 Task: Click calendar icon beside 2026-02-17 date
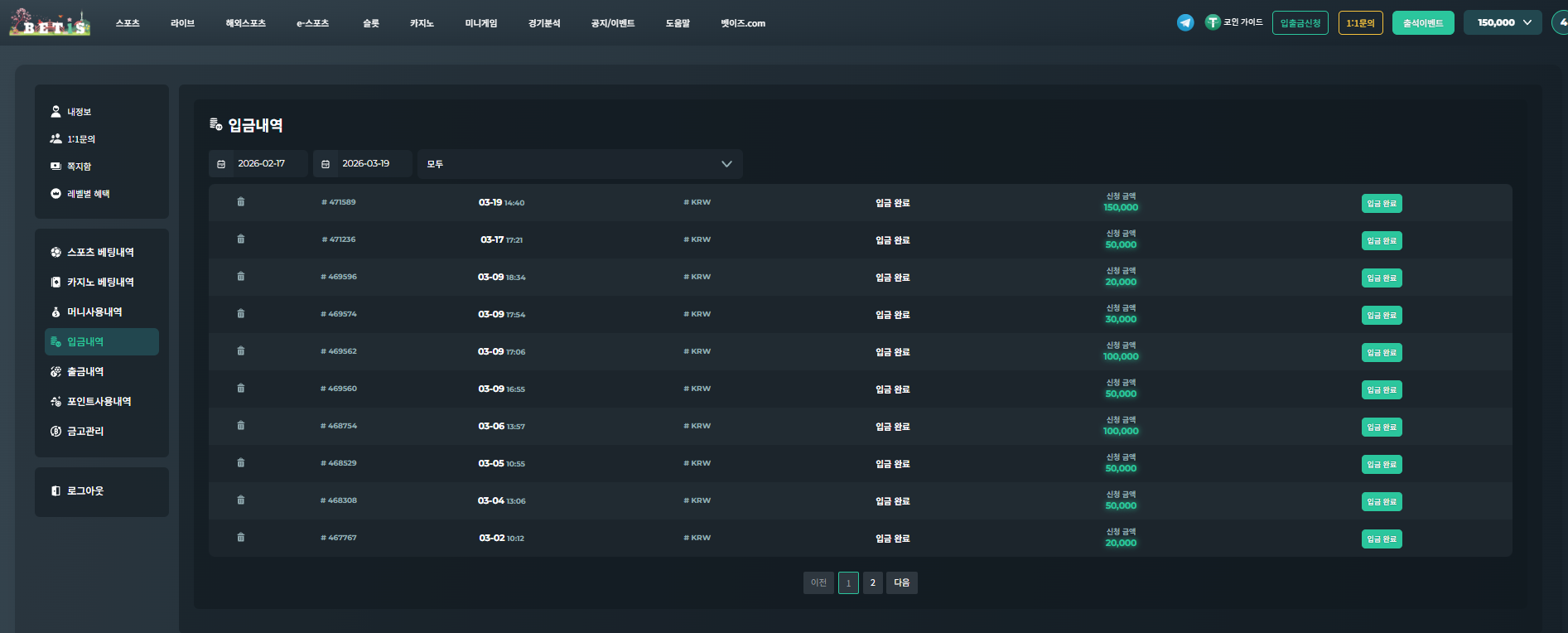coord(221,164)
